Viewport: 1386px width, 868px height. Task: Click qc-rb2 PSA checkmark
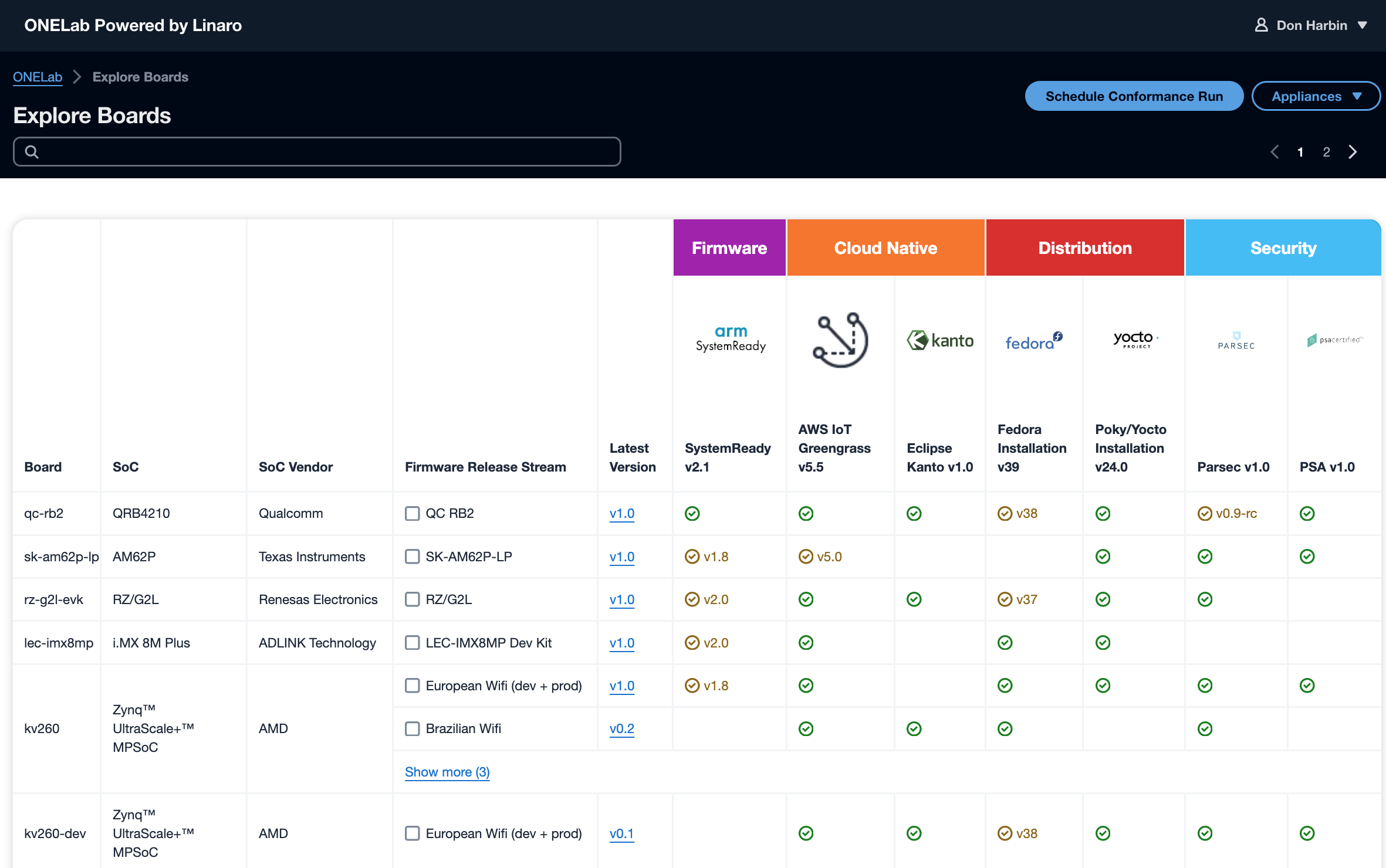(x=1307, y=514)
